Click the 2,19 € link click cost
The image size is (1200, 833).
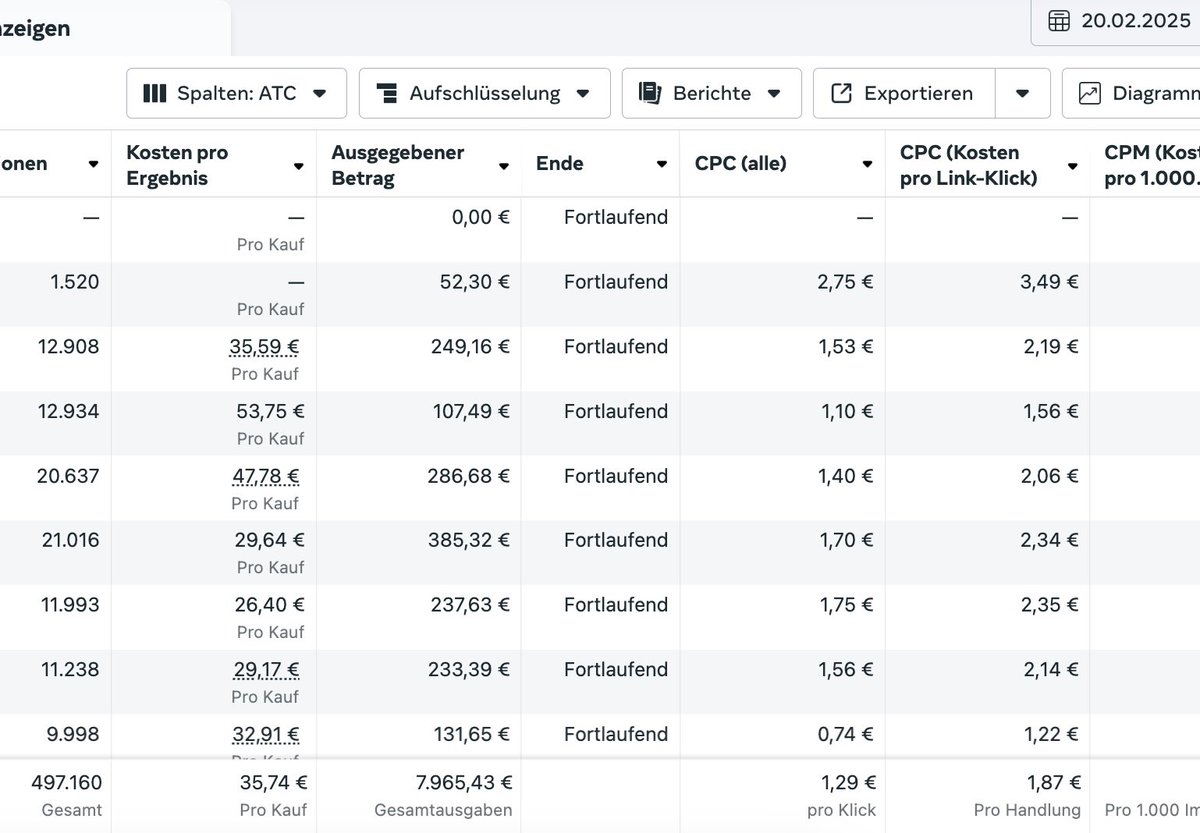click(1051, 346)
